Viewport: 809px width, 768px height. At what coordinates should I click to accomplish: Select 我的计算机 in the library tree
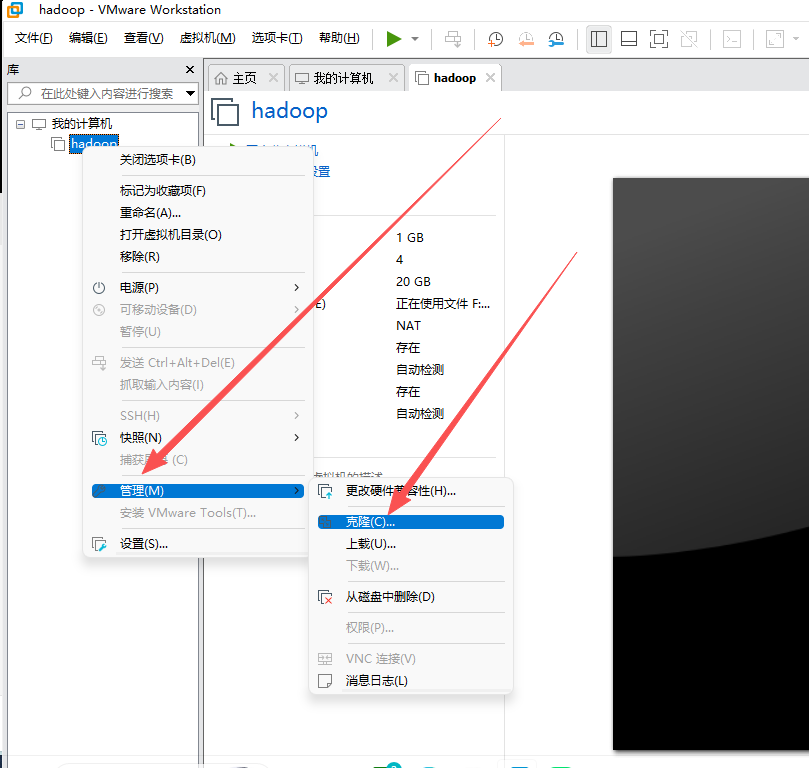point(82,124)
